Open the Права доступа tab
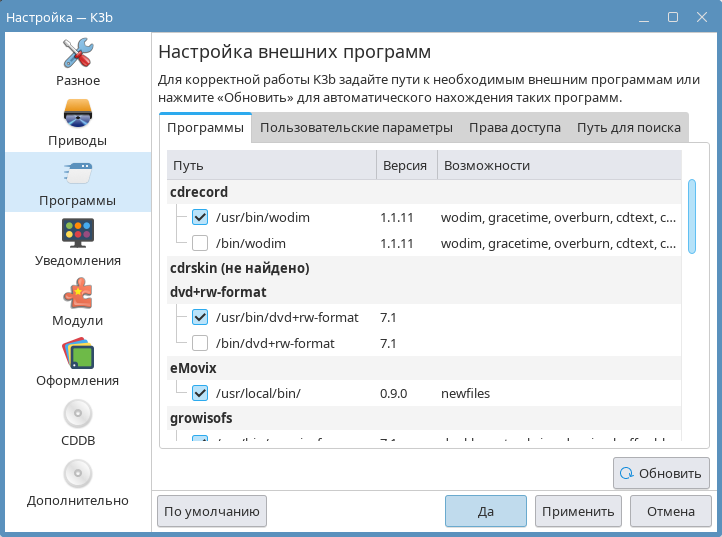722x537 pixels. [x=514, y=128]
